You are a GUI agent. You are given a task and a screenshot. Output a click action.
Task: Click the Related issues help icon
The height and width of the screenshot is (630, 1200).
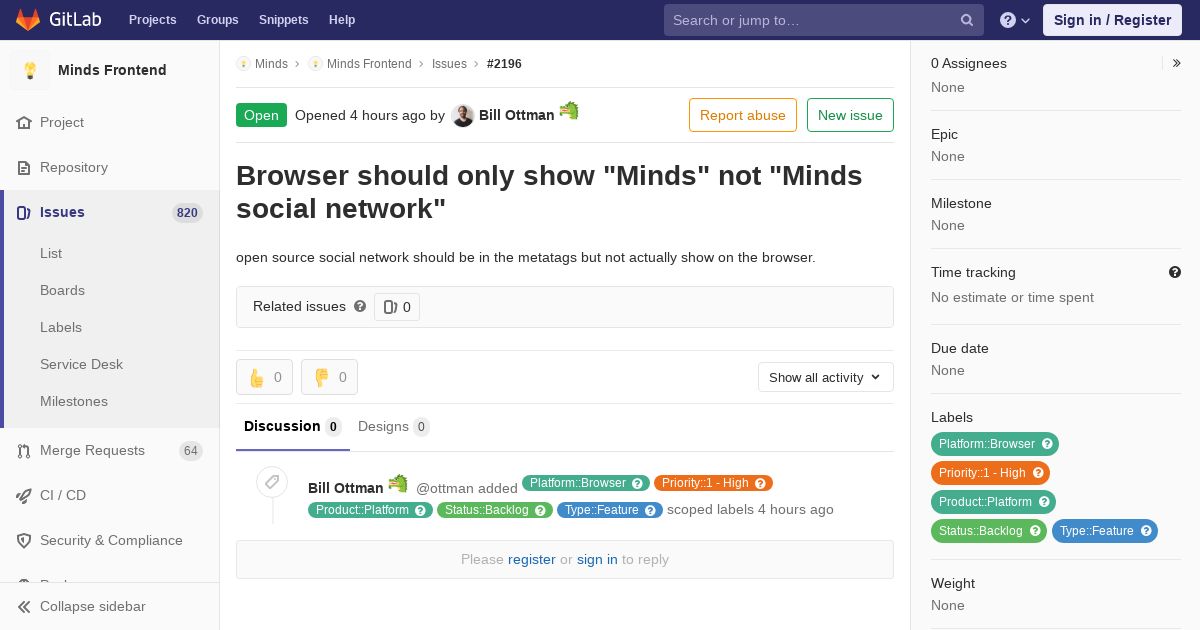360,306
